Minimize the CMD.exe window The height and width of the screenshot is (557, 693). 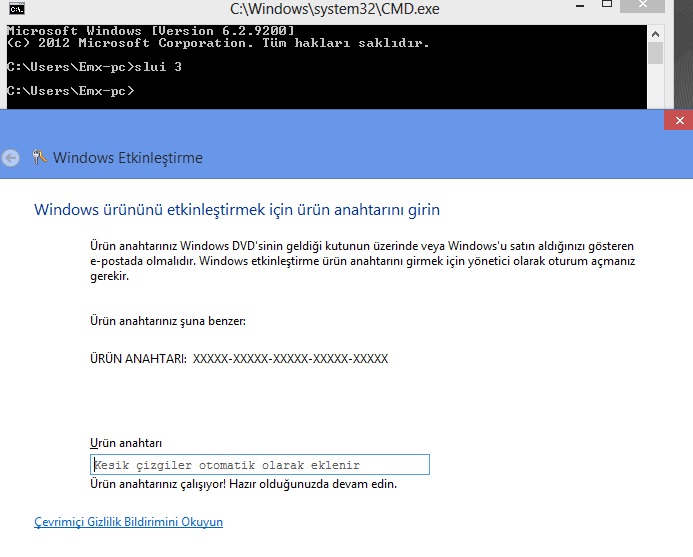pyautogui.click(x=580, y=6)
